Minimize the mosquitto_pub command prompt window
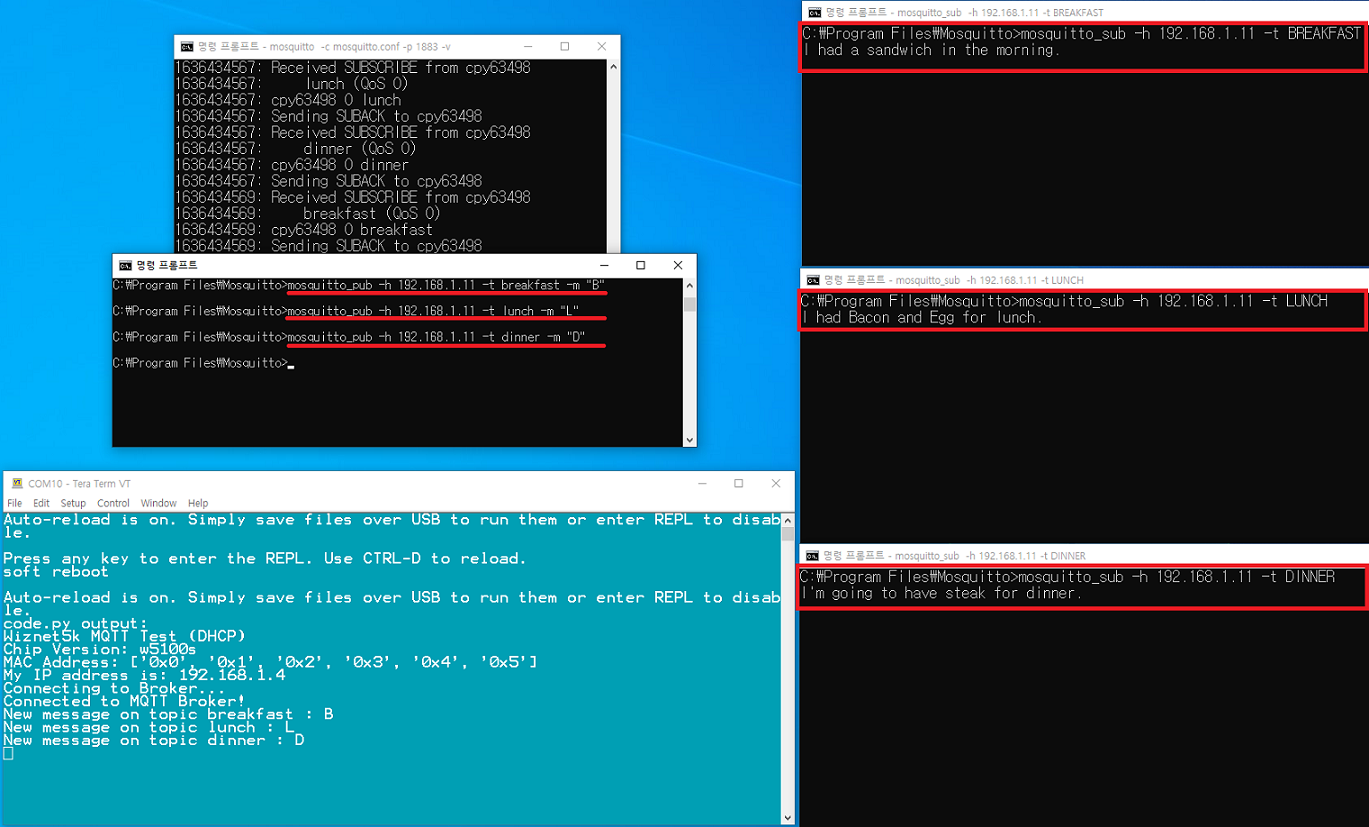The image size is (1369, 827). click(604, 265)
